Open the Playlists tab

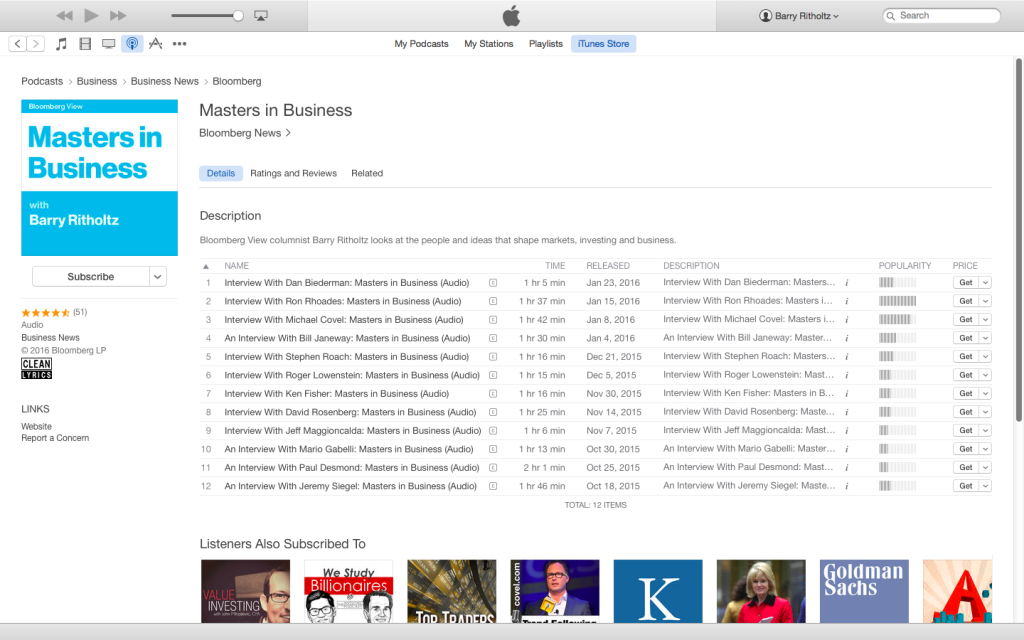click(x=545, y=44)
